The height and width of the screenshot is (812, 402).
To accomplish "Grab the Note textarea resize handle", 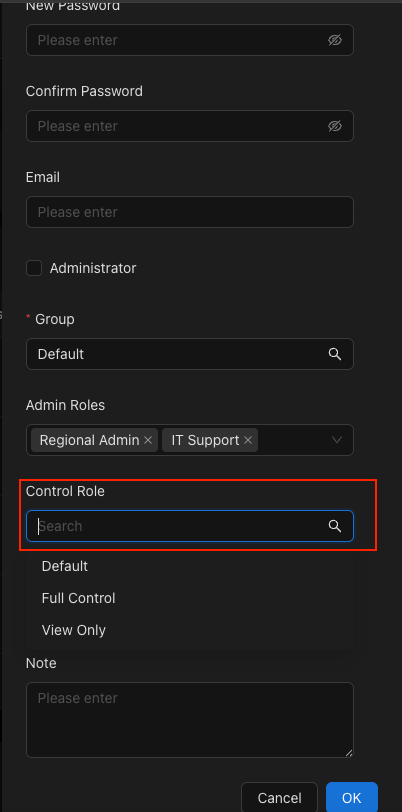I will pyautogui.click(x=350, y=753).
